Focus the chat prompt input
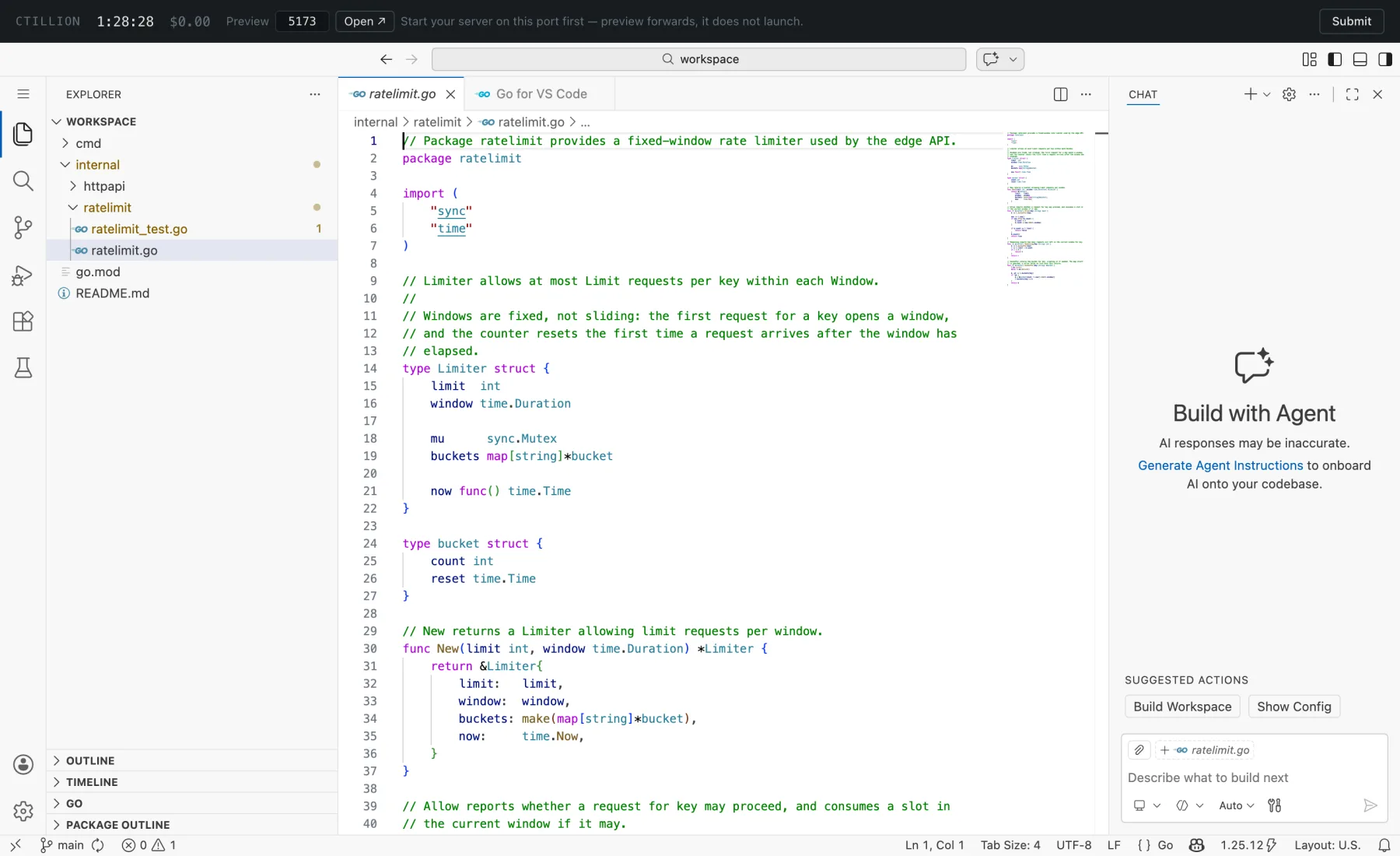 pos(1254,777)
